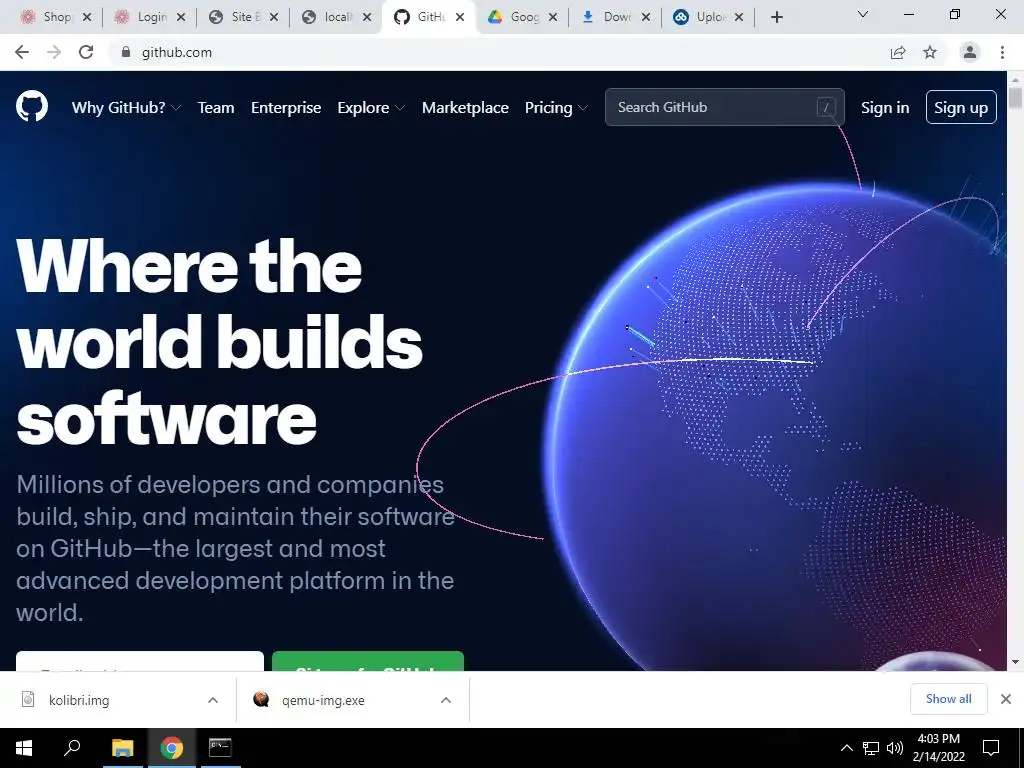1024x768 pixels.
Task: Open the Enterprise link
Action: pos(286,108)
